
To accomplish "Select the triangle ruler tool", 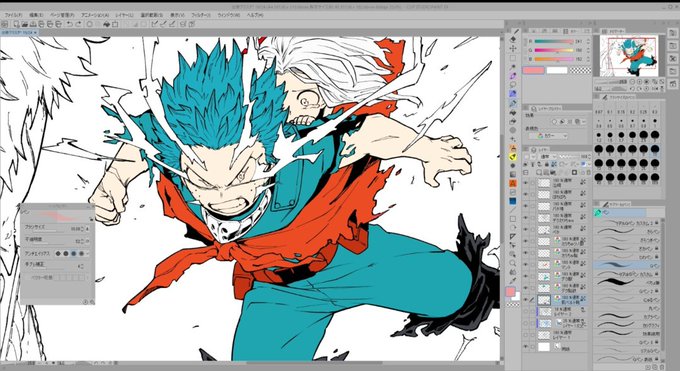I will (513, 236).
